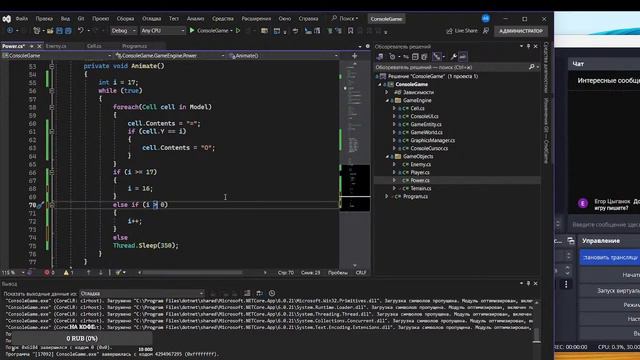Click the Save All toolbar icon

coord(68,31)
